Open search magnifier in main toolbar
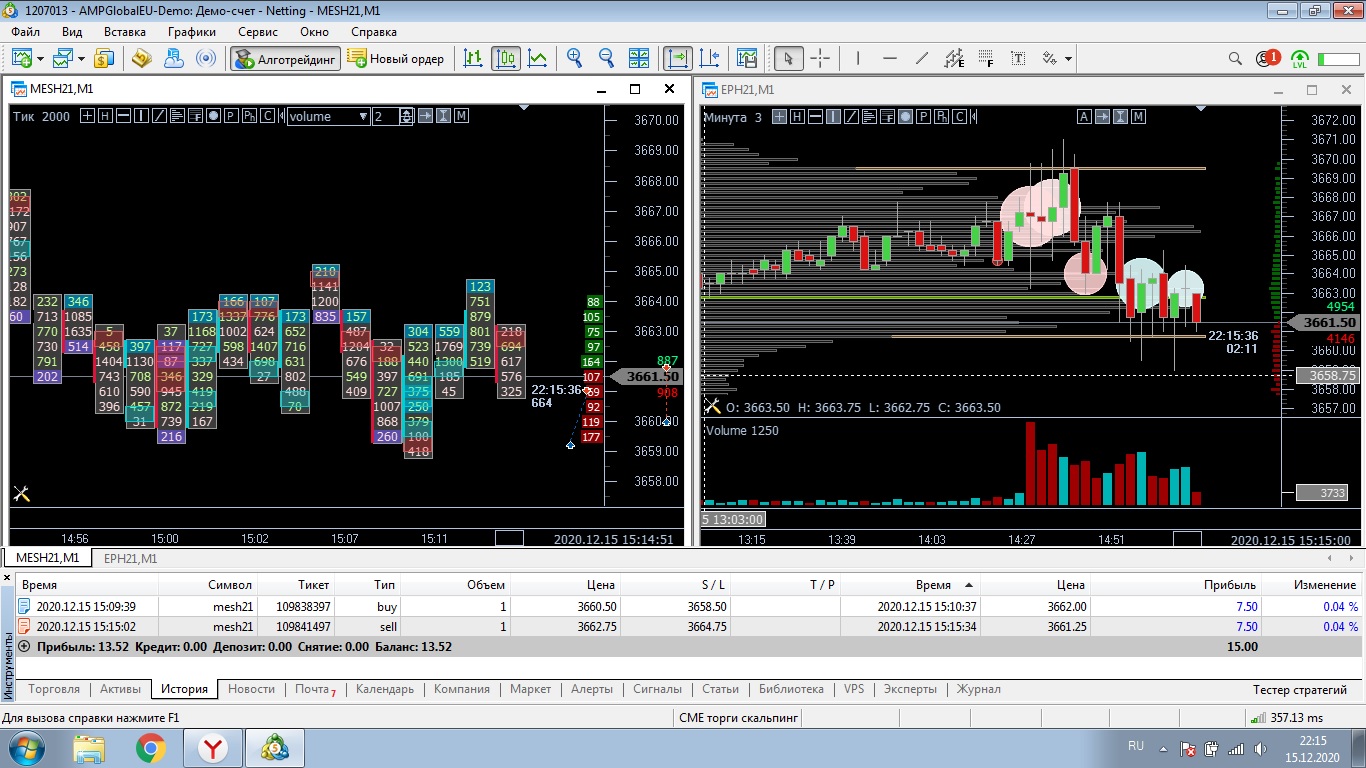 point(1235,58)
